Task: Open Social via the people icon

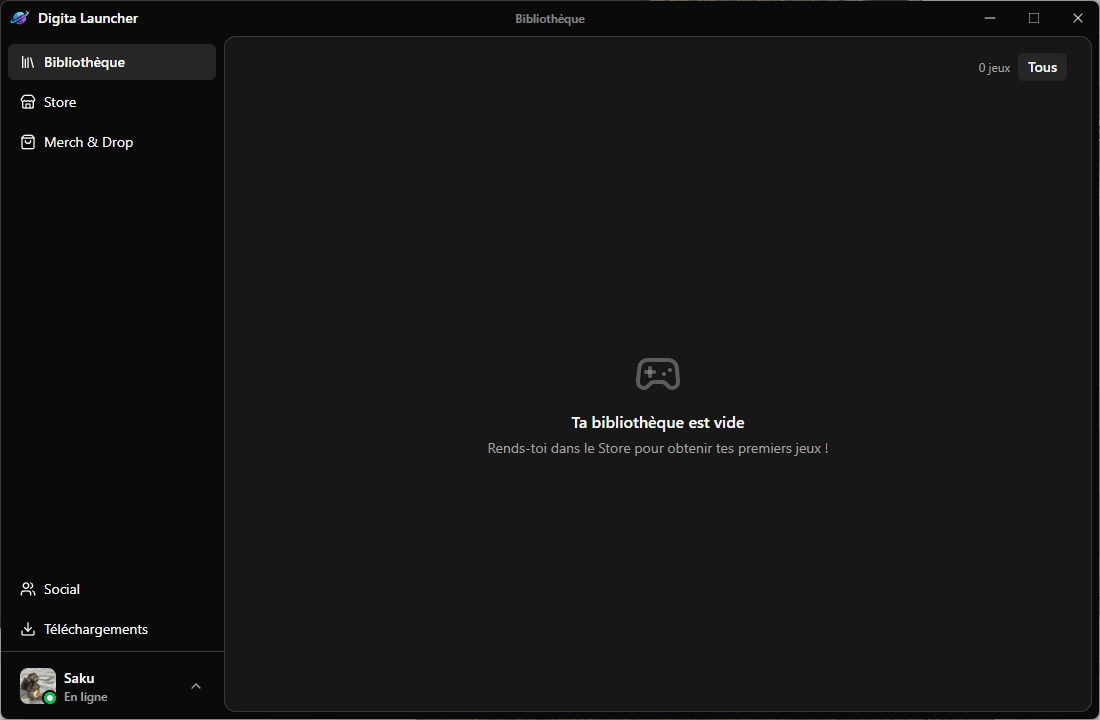Action: (27, 589)
